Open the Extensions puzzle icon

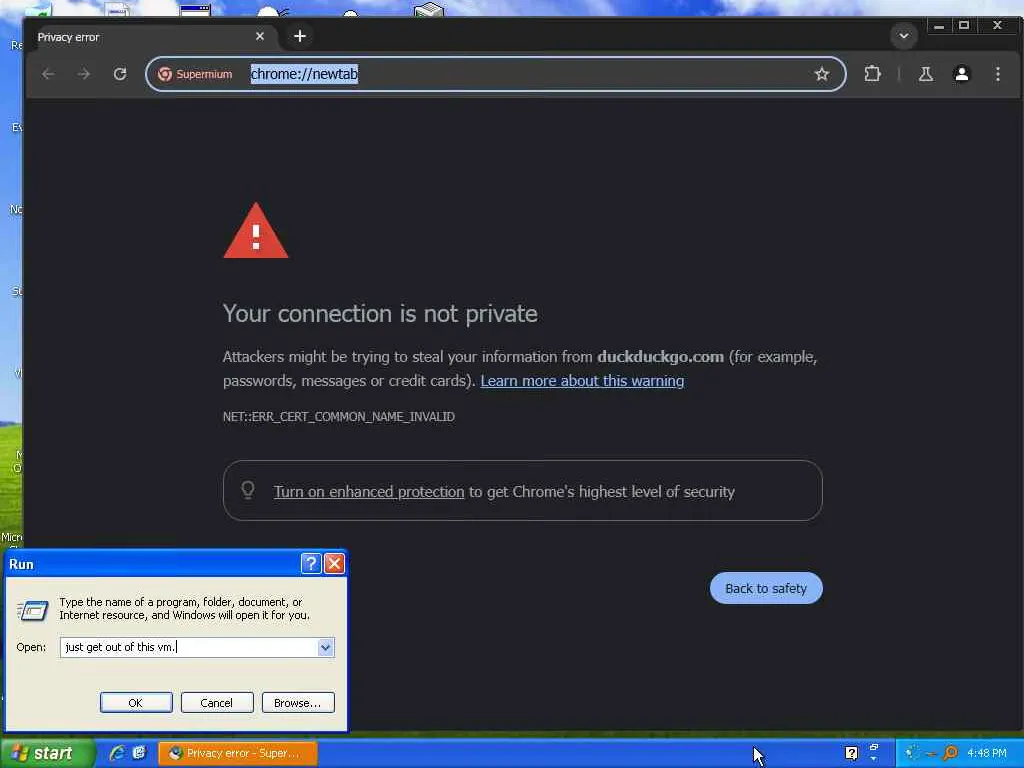coord(872,74)
